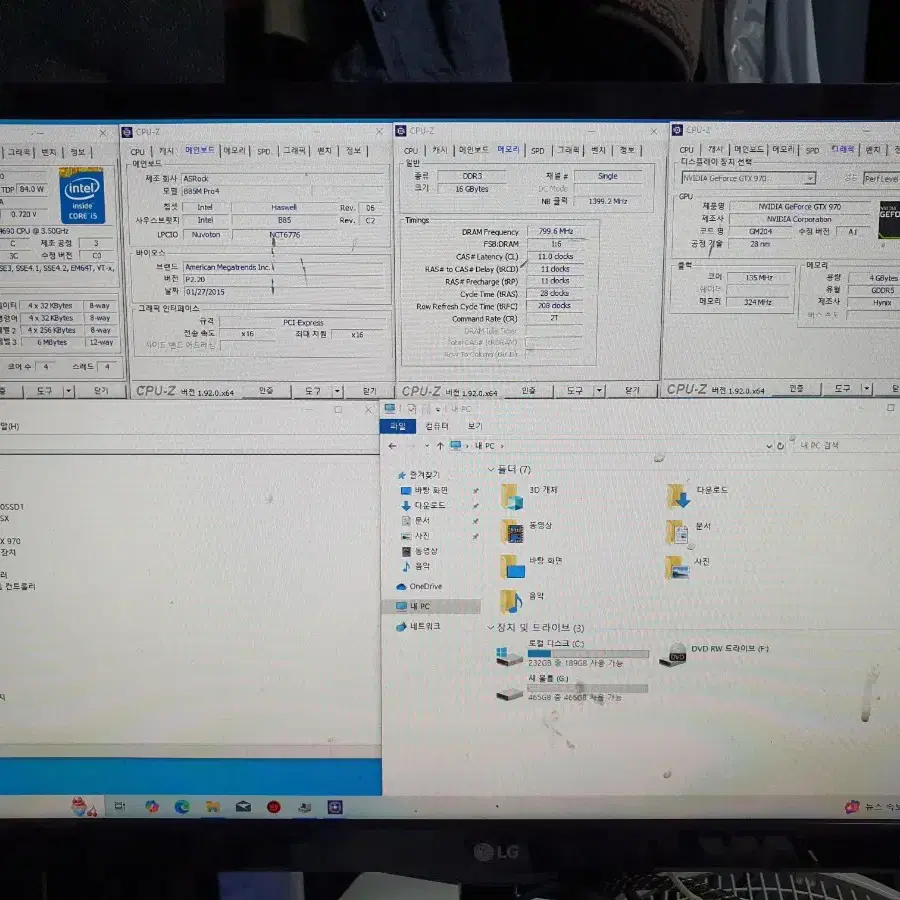
Task: Click 도구 button in DDR3 memory CPU-Z
Action: (x=575, y=390)
